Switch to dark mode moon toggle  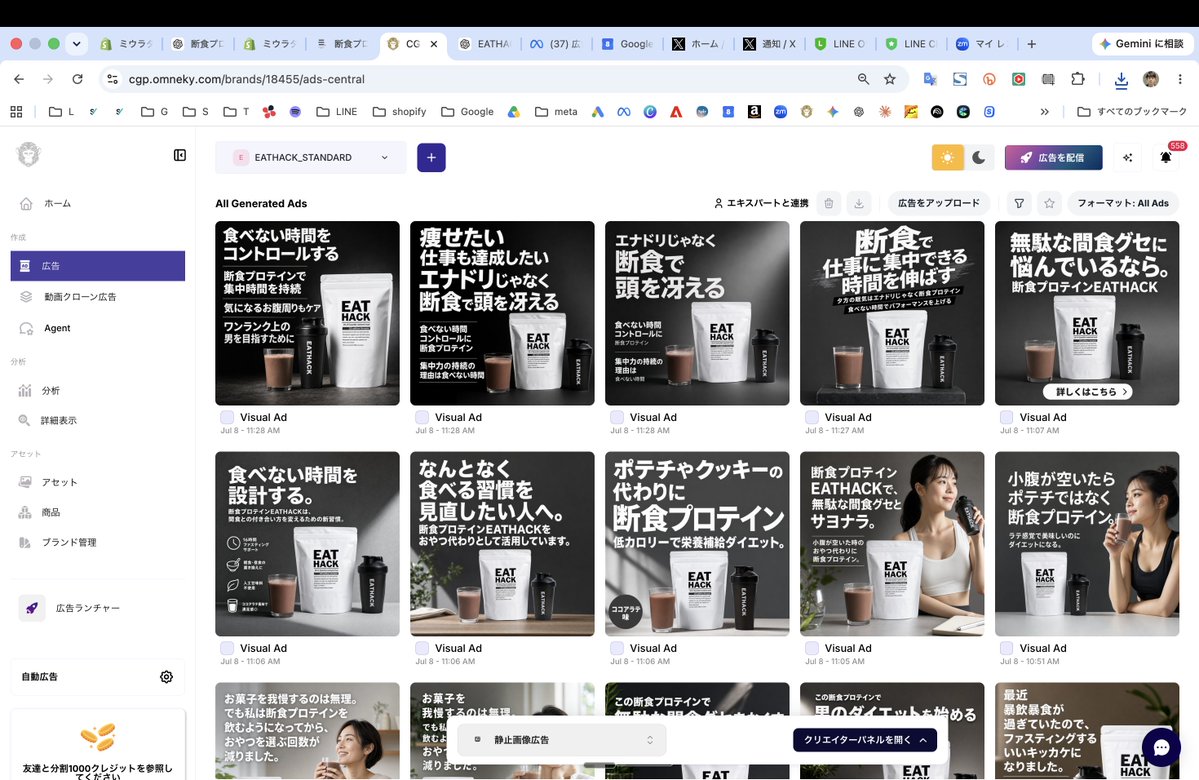tap(979, 158)
